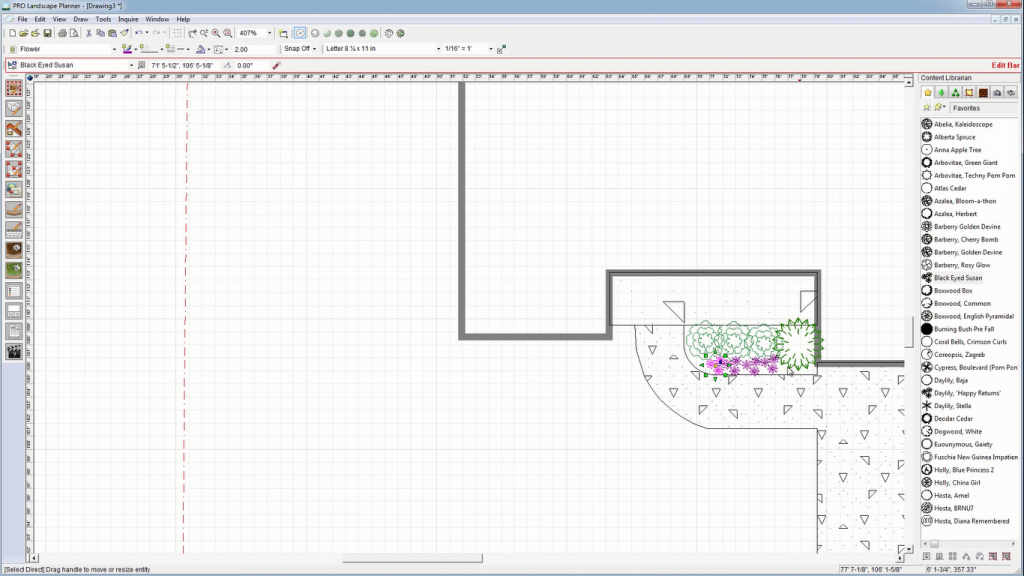Image resolution: width=1024 pixels, height=576 pixels.
Task: Select the Zoom In magnifier tool
Action: click(x=216, y=31)
